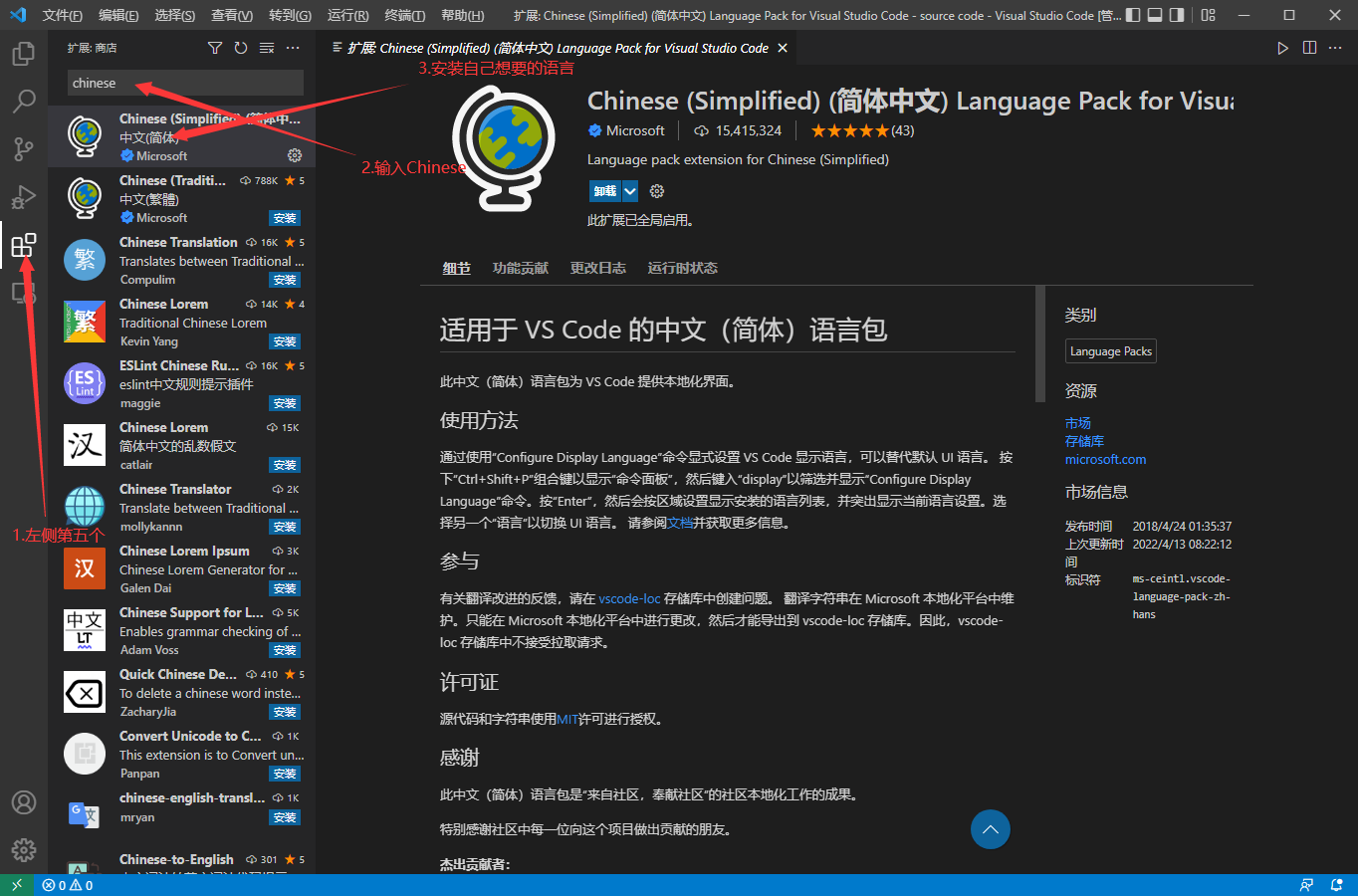
Task: Refresh the extensions list
Action: click(x=241, y=48)
